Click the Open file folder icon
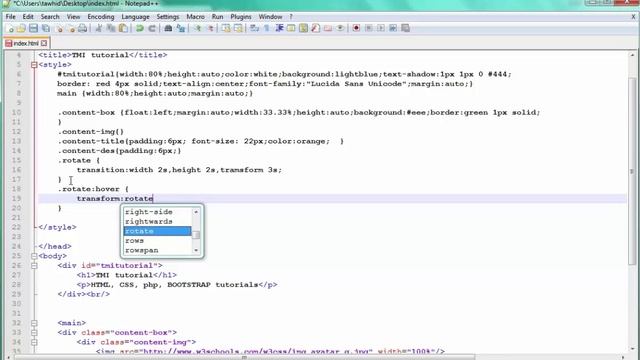 tap(21, 28)
